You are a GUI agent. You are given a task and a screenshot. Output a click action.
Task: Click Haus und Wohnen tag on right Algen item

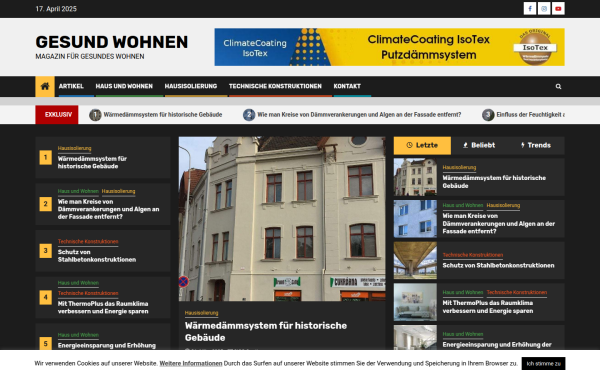pos(463,205)
